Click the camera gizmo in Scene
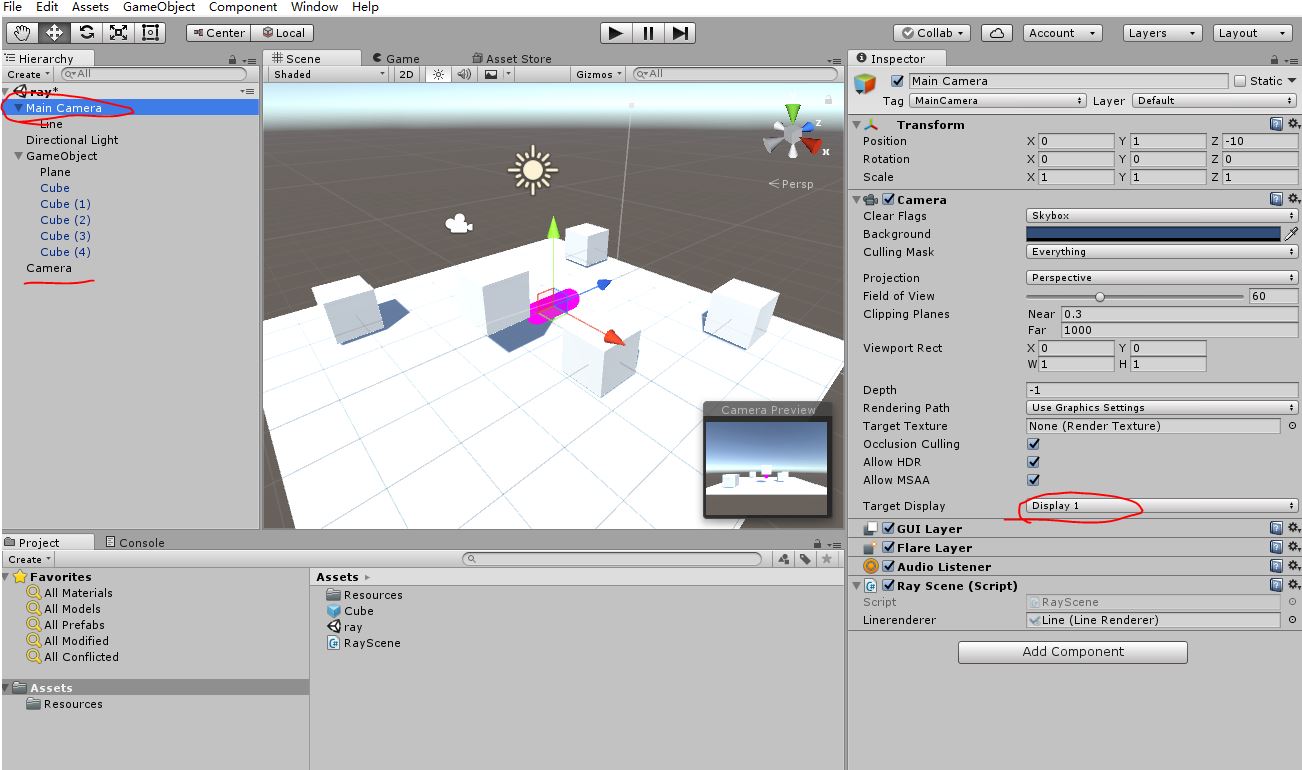This screenshot has width=1302, height=770. [459, 223]
